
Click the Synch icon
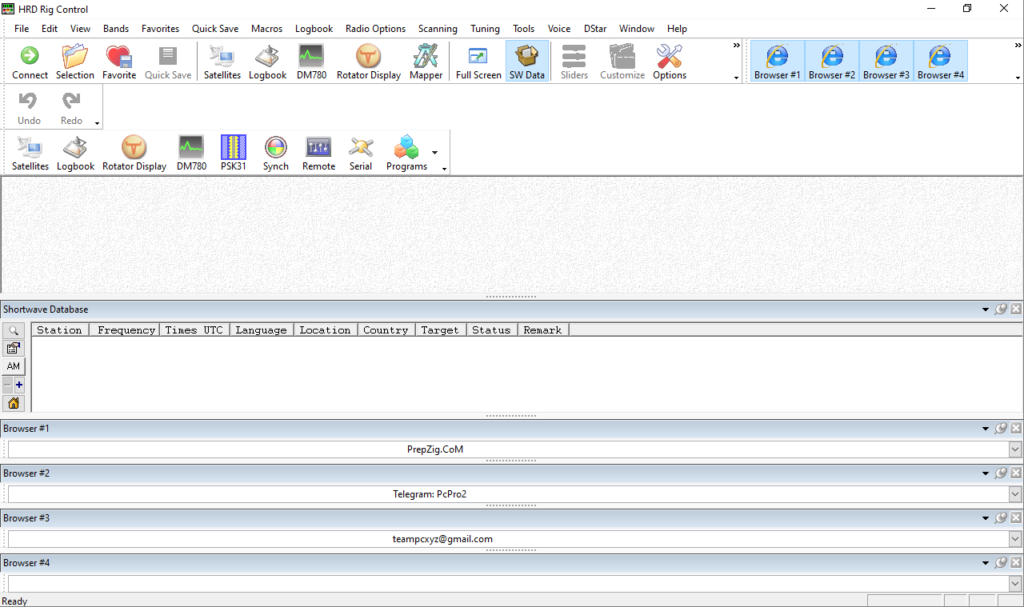(276, 154)
